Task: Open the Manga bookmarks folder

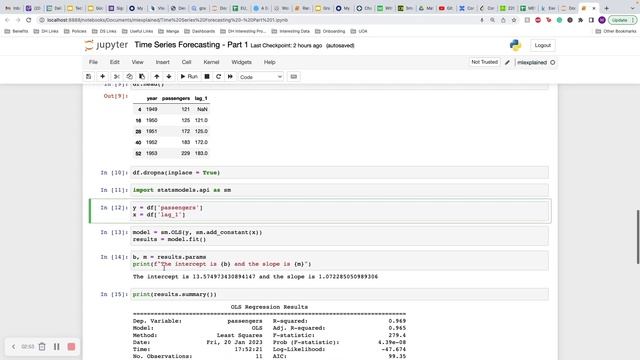Action: coord(169,31)
